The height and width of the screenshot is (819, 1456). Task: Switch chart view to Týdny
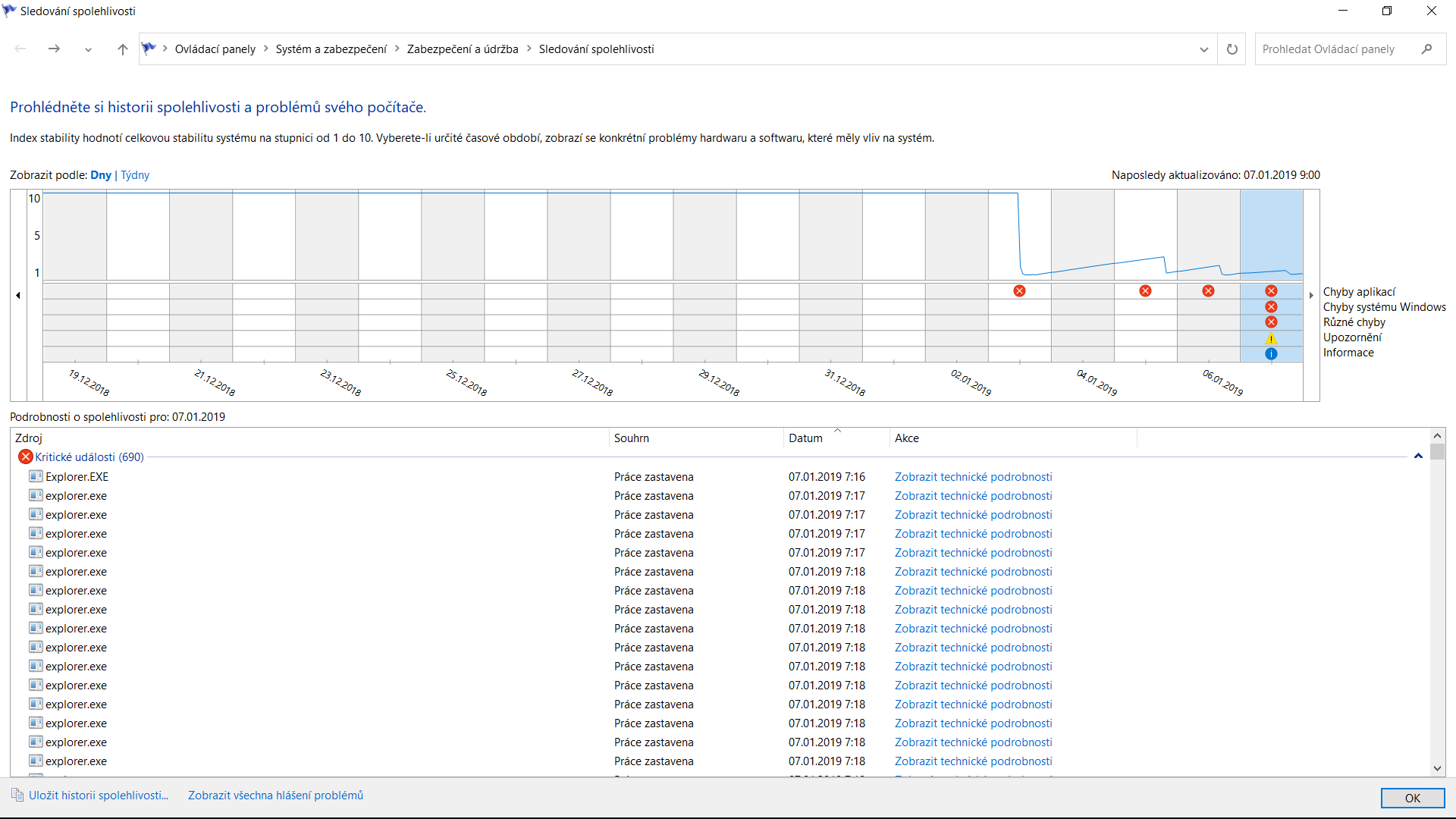(x=135, y=175)
